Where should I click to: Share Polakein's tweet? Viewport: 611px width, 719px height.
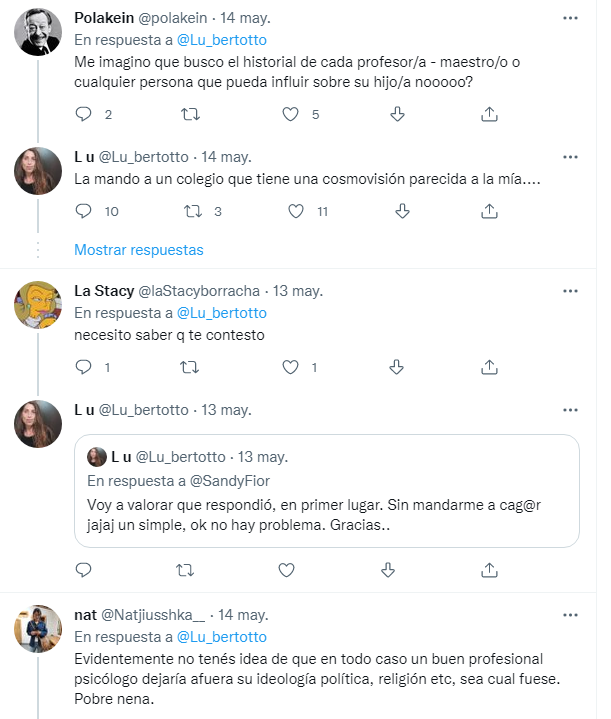pos(489,115)
